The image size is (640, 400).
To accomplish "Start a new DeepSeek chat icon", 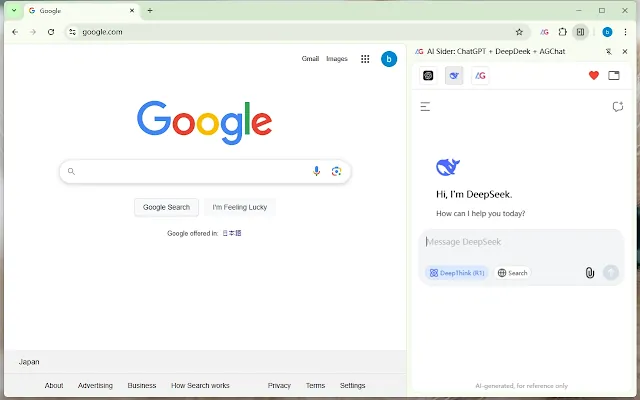I will coord(618,107).
